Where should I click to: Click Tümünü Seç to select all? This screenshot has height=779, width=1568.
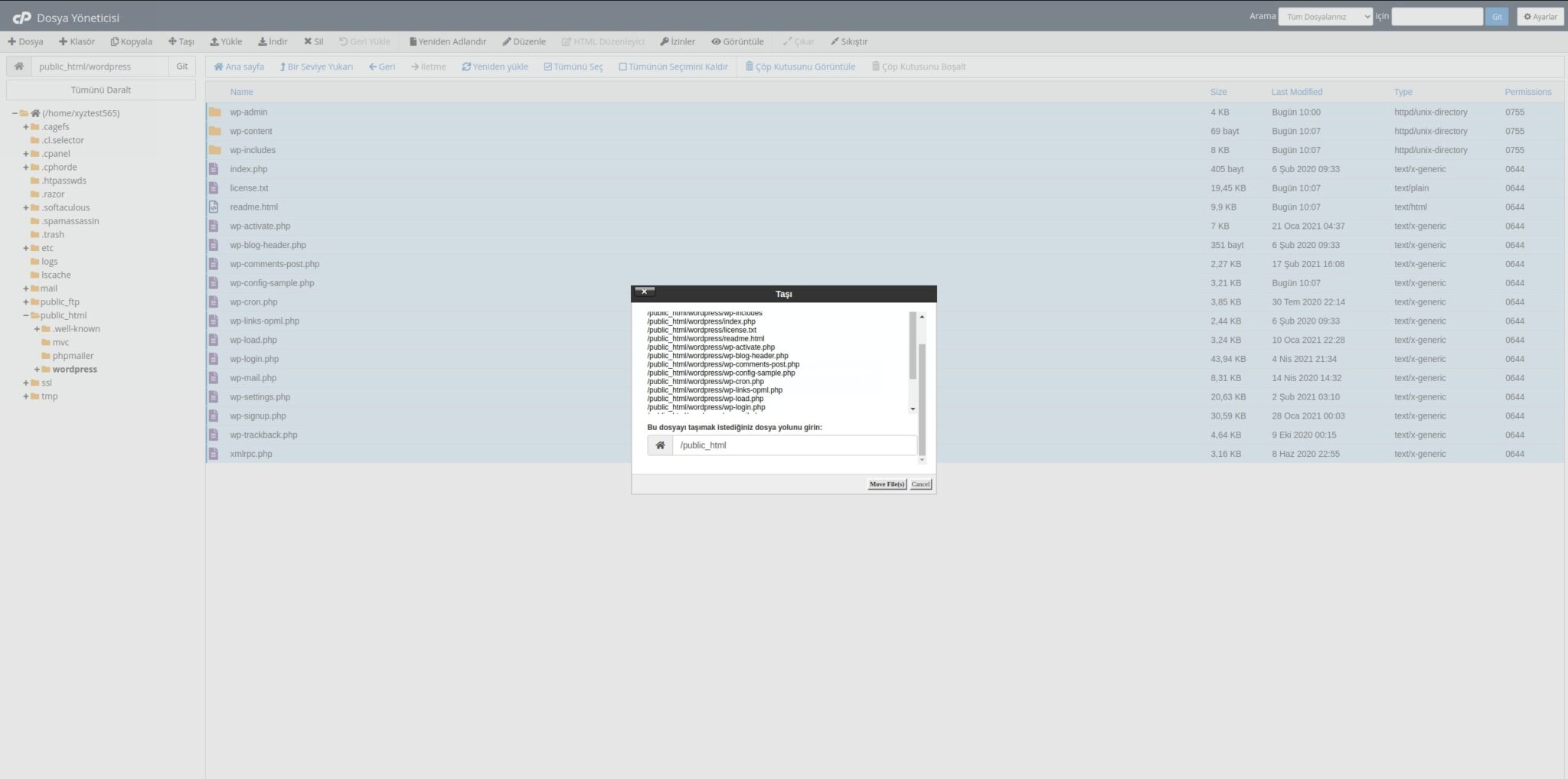point(573,67)
